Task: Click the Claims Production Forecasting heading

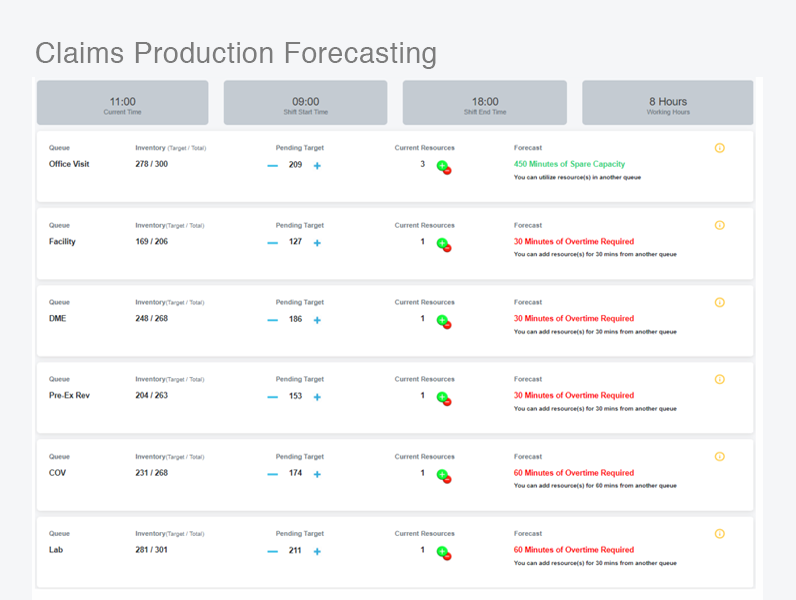Action: [x=236, y=54]
